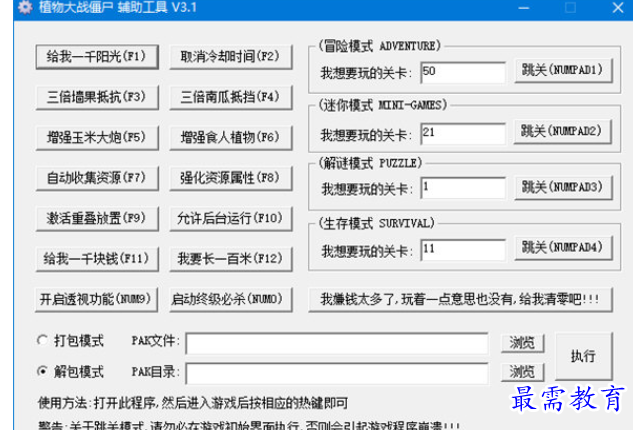Viewport: 633px width, 430px height.
Task: Minimize the 辅助工具 window
Action: [524, 8]
